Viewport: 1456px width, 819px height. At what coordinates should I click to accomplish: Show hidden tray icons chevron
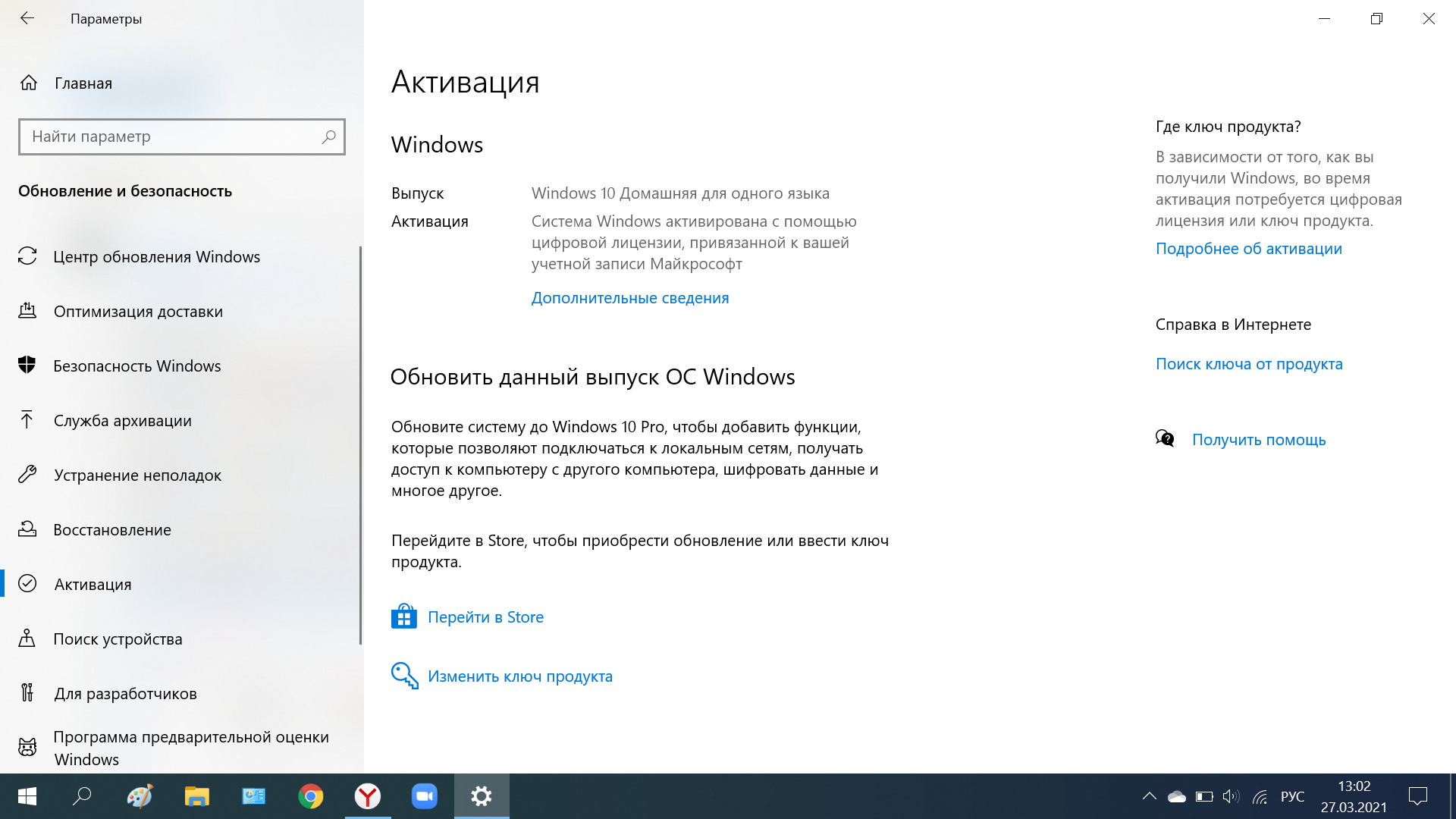coord(1150,796)
